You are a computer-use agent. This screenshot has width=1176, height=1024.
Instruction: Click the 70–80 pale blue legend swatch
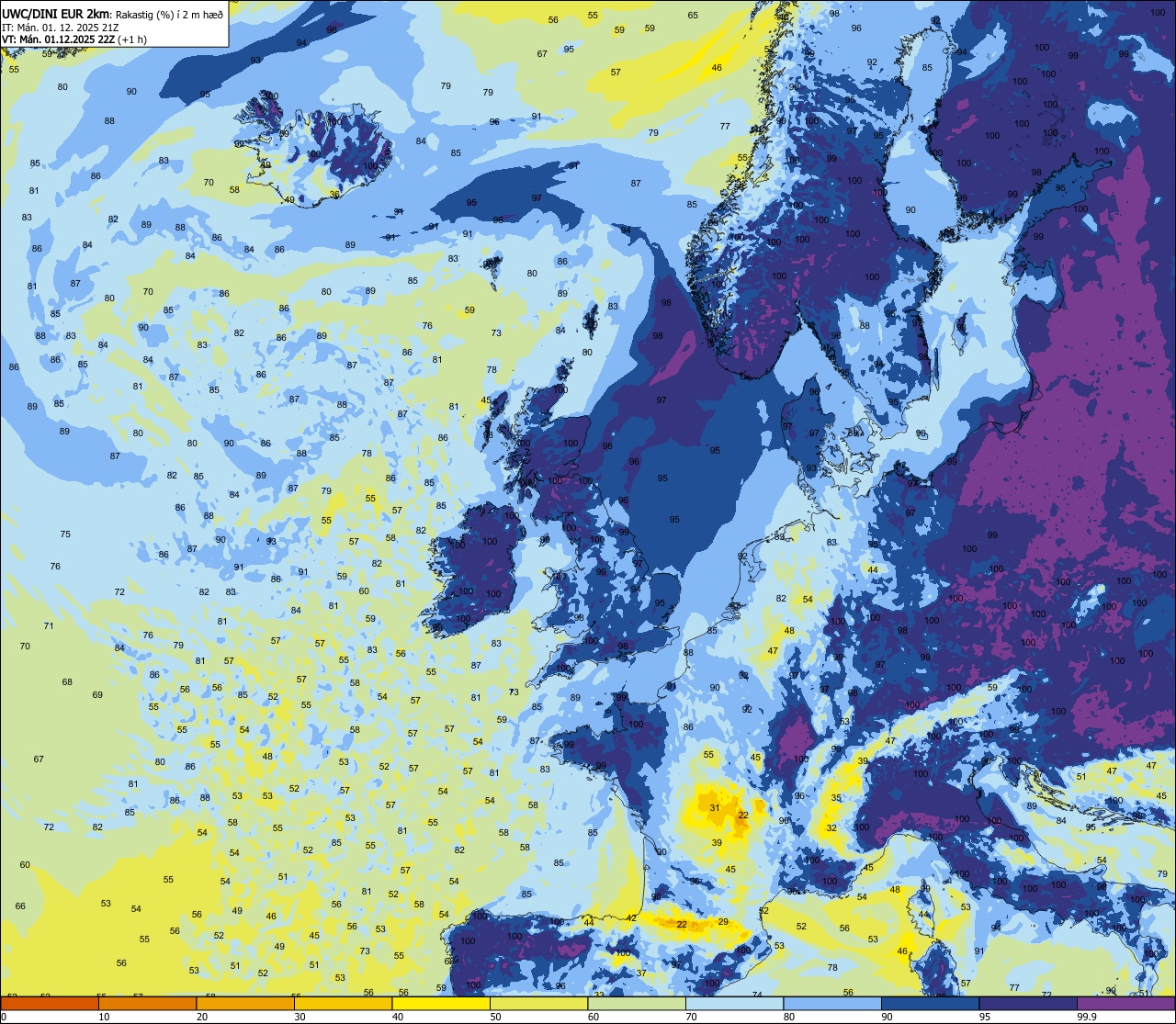(x=734, y=1004)
